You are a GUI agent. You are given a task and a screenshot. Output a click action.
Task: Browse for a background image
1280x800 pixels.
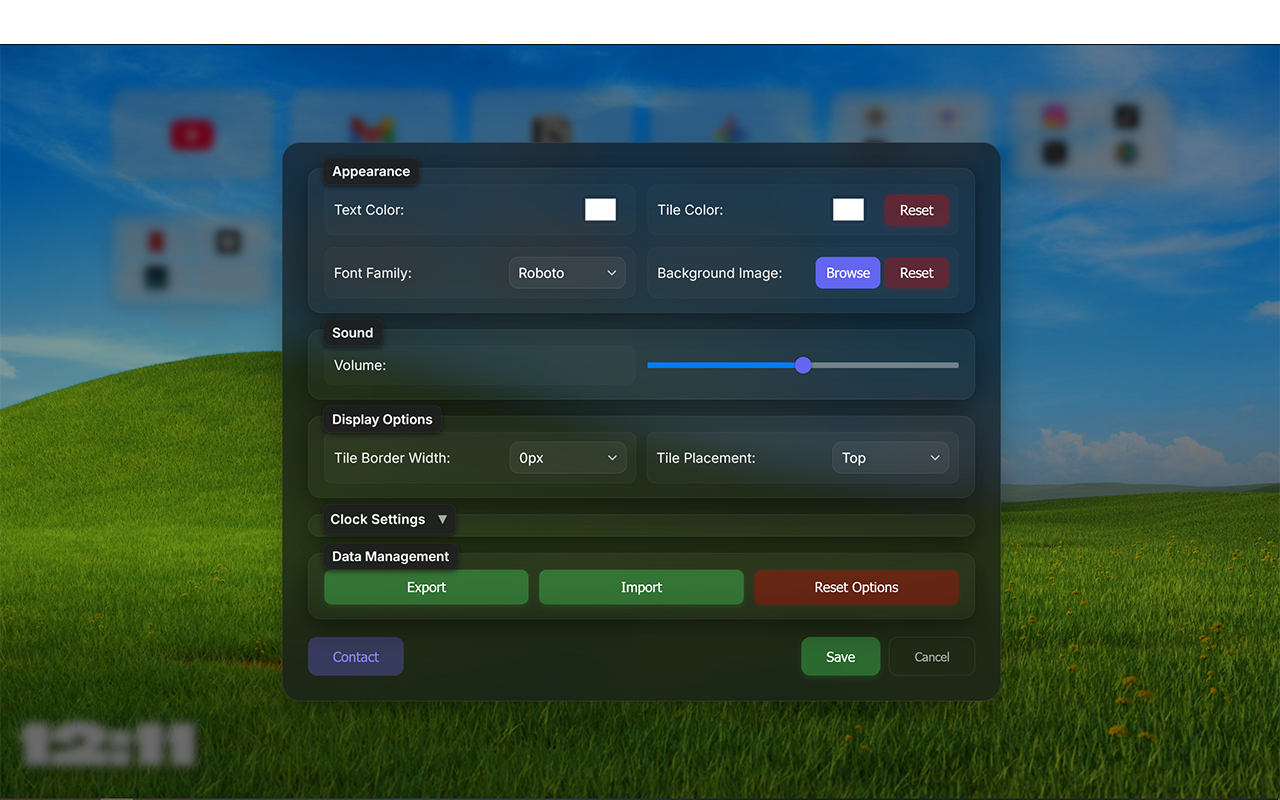click(x=847, y=273)
